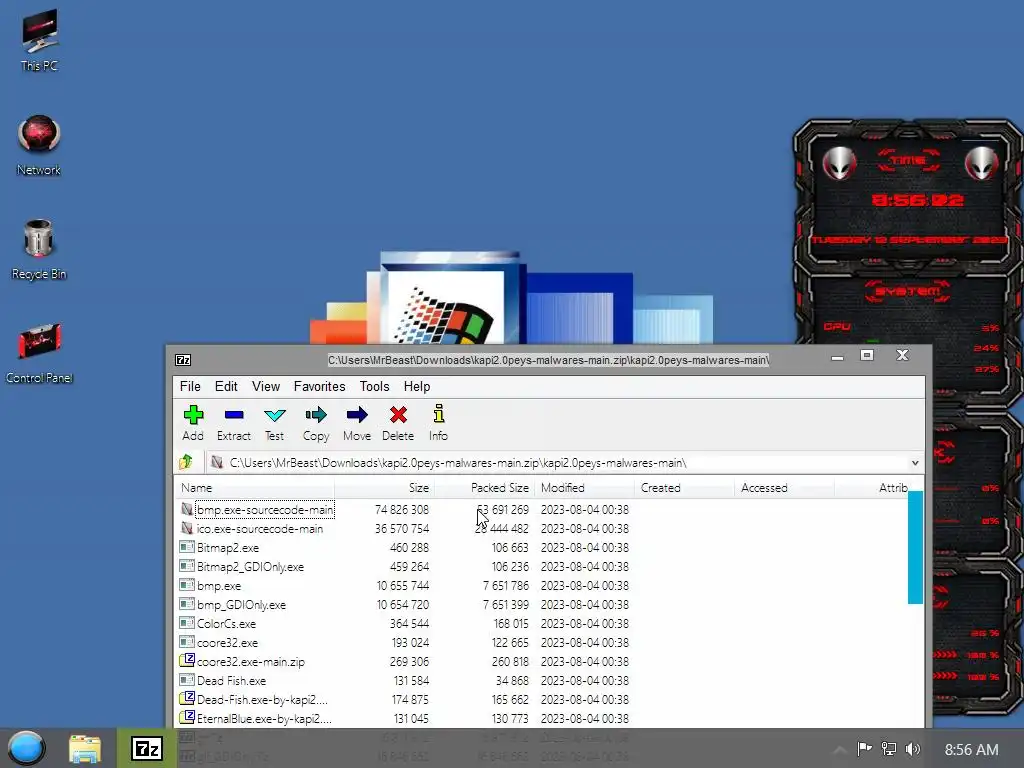Screen dimensions: 1024x768
Task: Click the red Delete icon
Action: pos(398,415)
